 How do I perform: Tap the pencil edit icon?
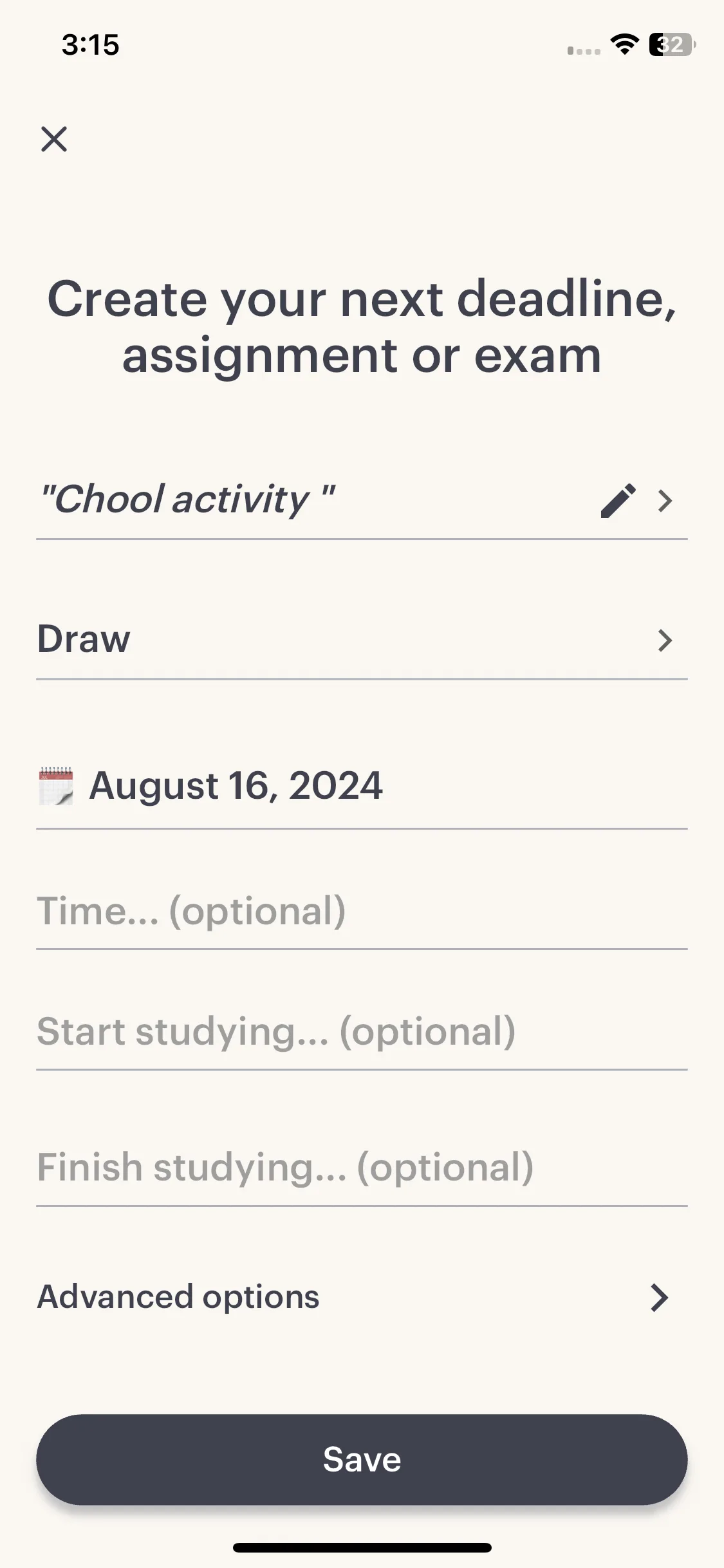pos(618,501)
